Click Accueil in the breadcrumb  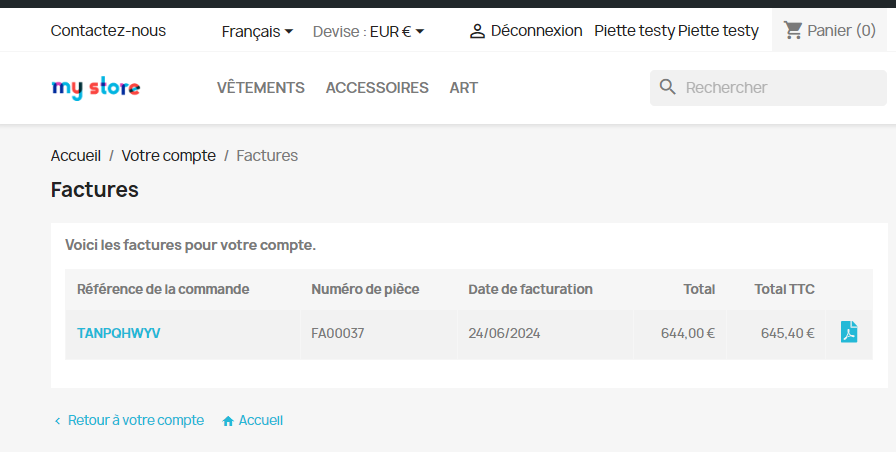pos(75,156)
